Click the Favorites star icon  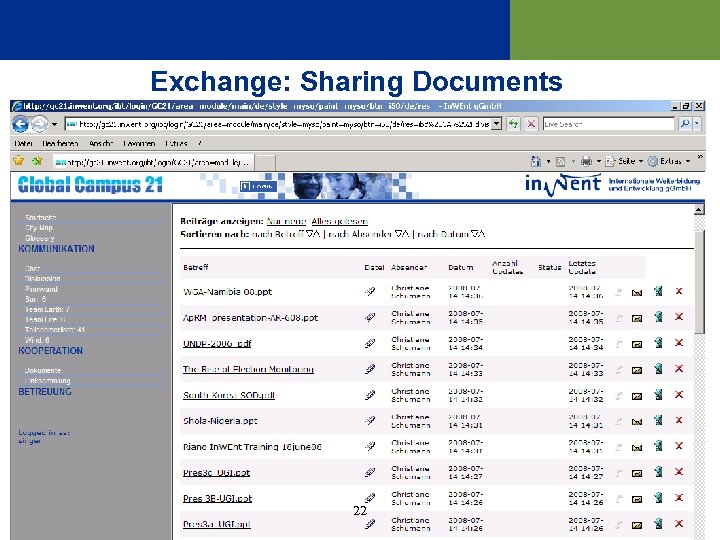(19, 161)
